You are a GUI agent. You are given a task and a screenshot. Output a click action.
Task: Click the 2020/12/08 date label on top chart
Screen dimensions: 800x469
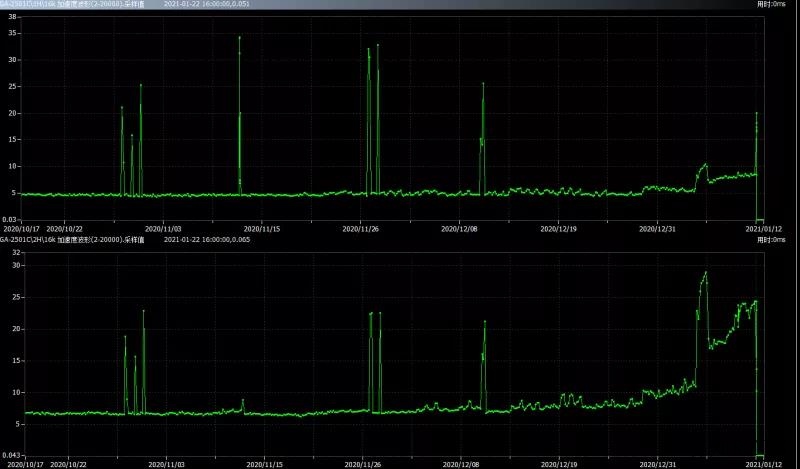(459, 229)
